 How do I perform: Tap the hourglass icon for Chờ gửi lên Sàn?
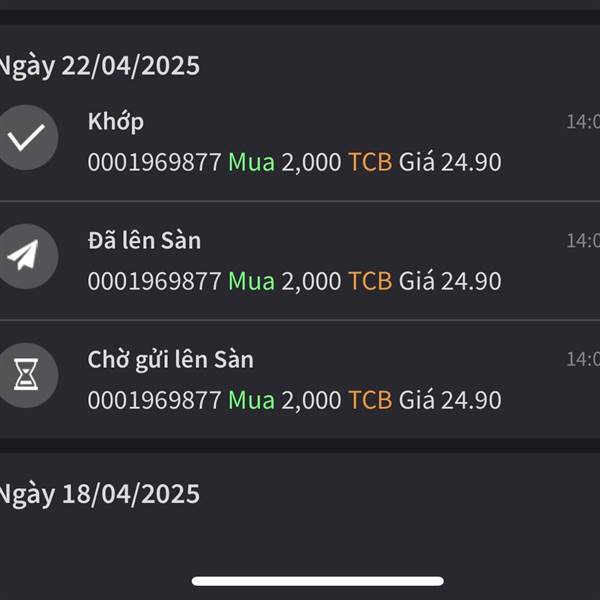(26, 375)
